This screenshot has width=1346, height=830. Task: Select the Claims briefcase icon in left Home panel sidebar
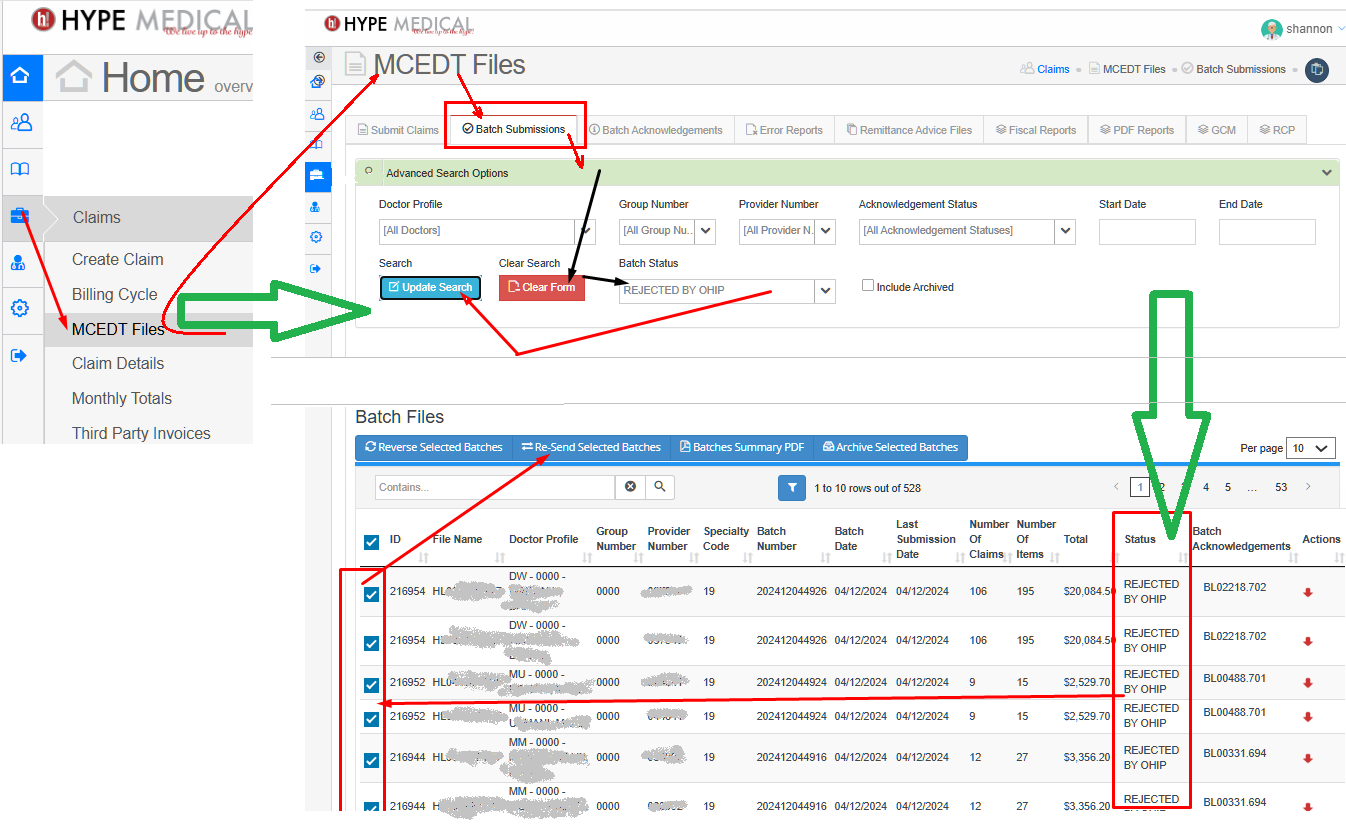coord(19,215)
